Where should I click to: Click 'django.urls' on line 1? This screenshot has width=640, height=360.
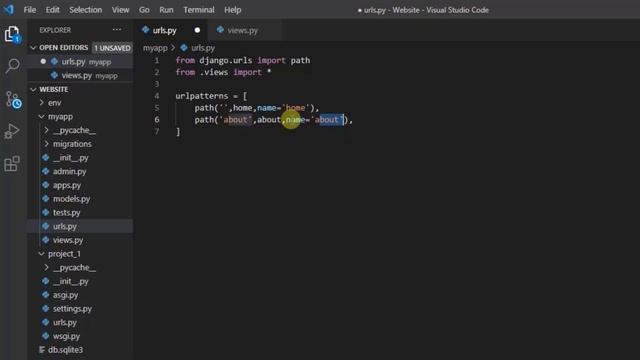[226, 60]
